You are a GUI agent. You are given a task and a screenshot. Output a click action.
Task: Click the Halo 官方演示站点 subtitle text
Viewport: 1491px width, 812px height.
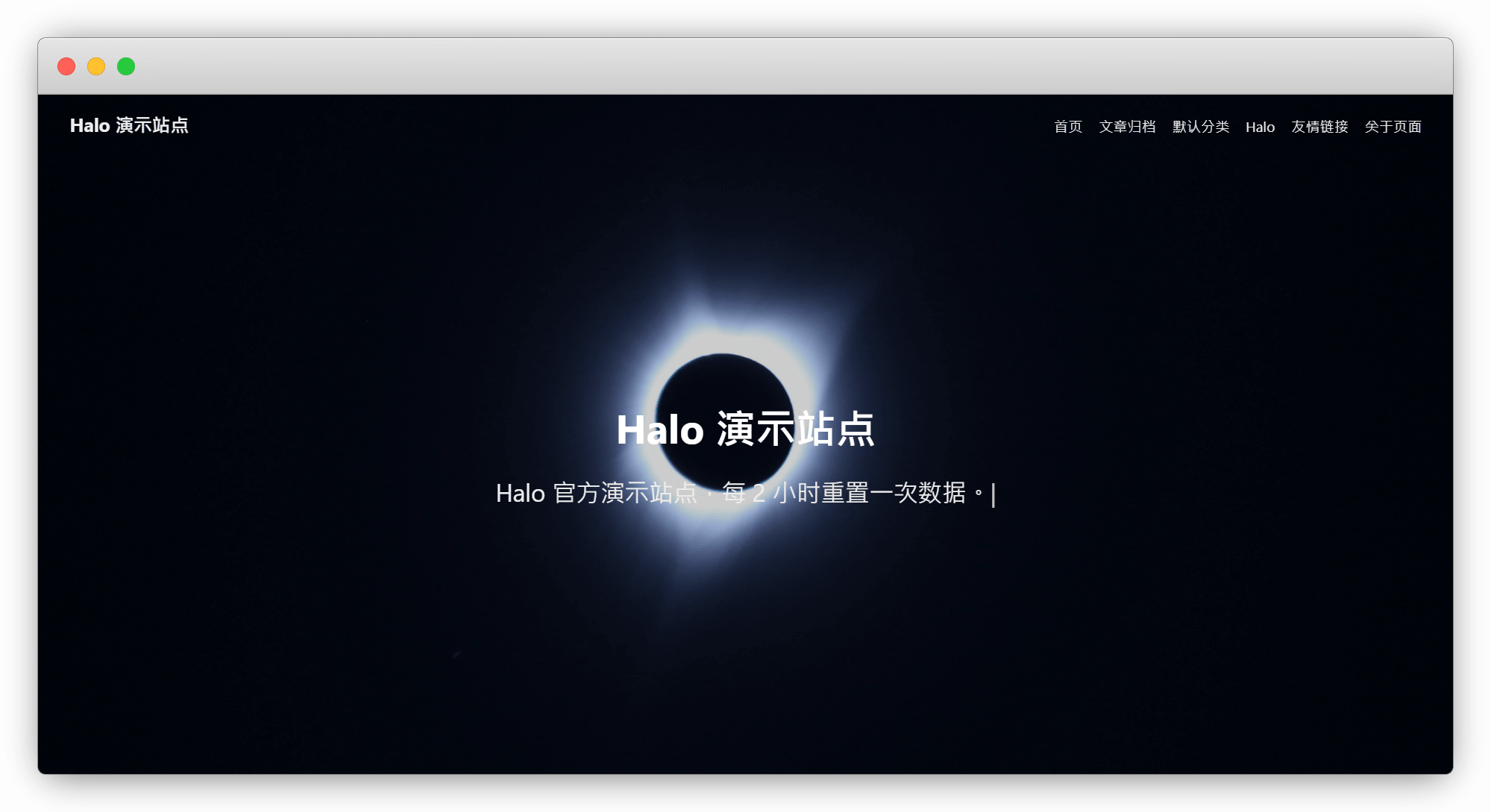[596, 493]
